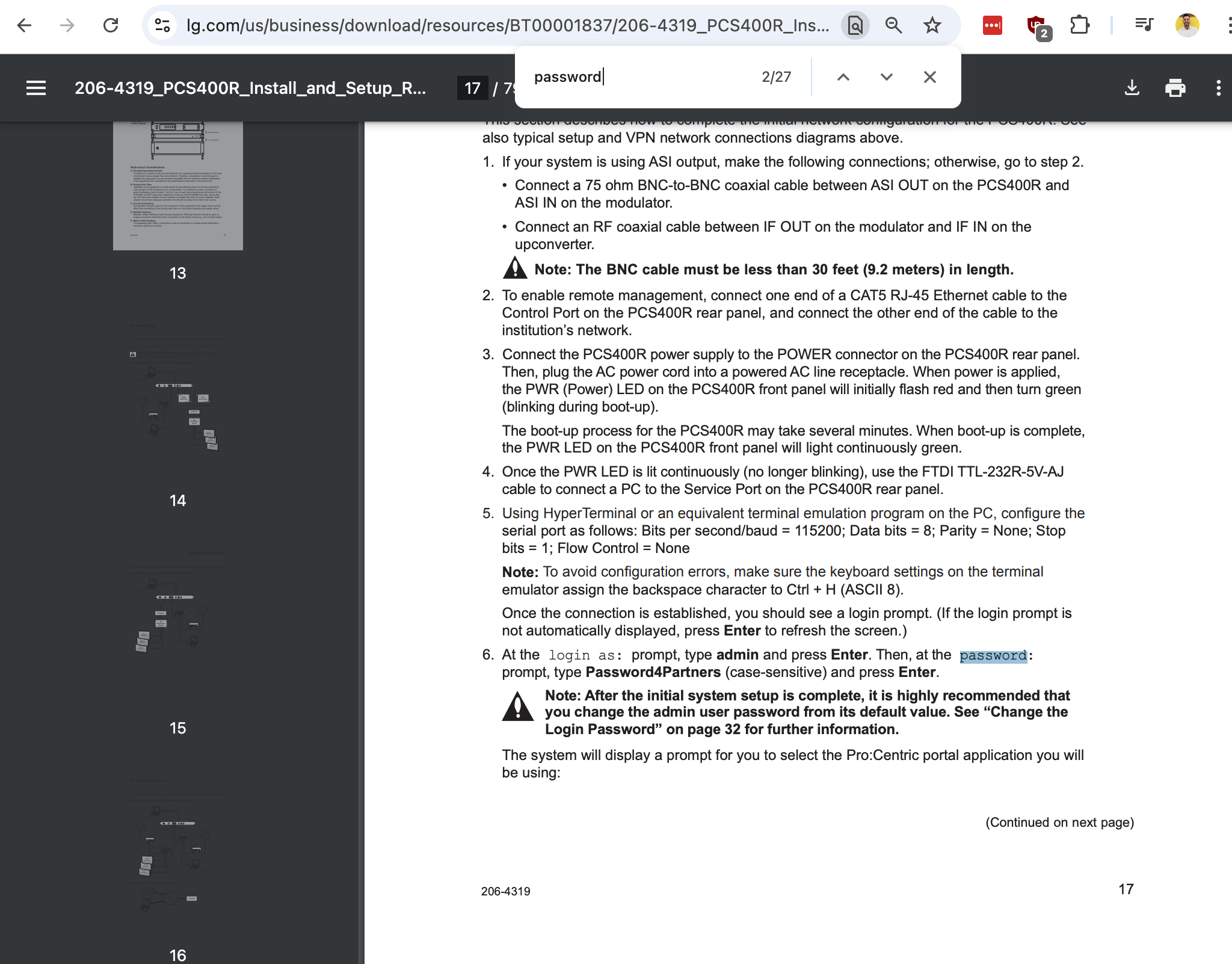Select the page 15 thumbnail
The height and width of the screenshot is (964, 1232).
[178, 621]
